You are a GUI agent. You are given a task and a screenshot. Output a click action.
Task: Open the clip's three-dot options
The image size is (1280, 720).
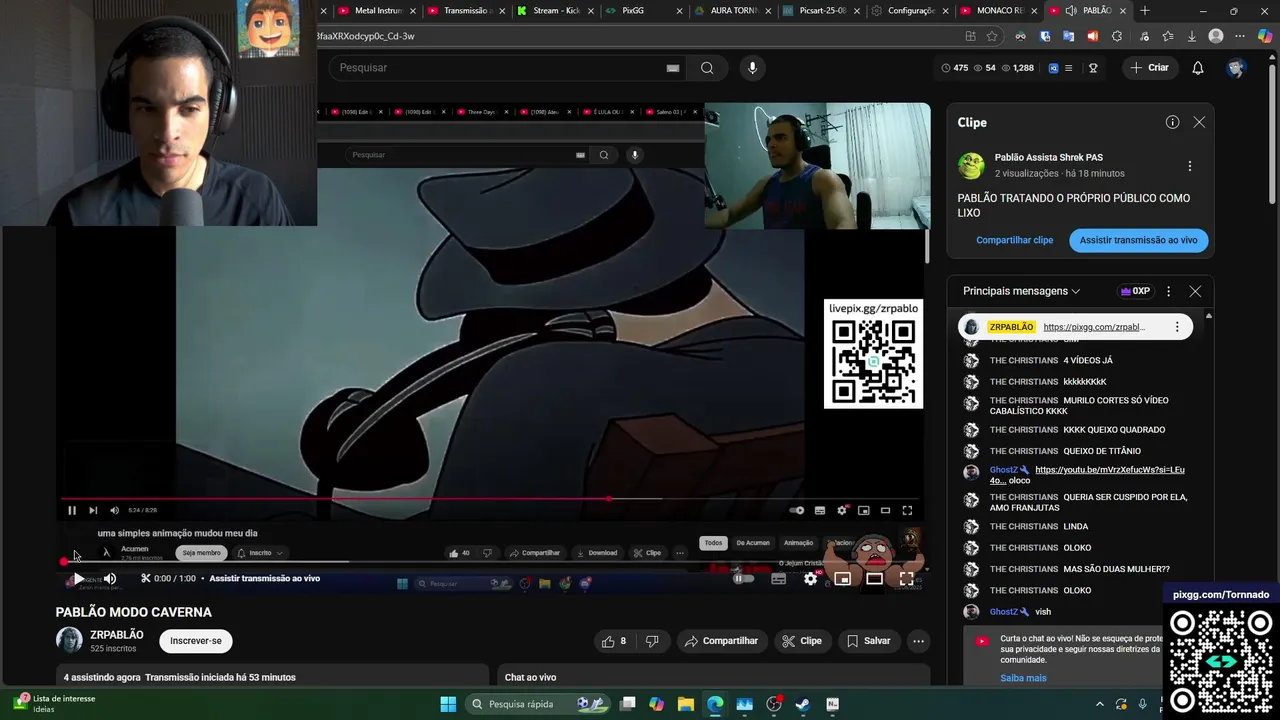pyautogui.click(x=1189, y=166)
